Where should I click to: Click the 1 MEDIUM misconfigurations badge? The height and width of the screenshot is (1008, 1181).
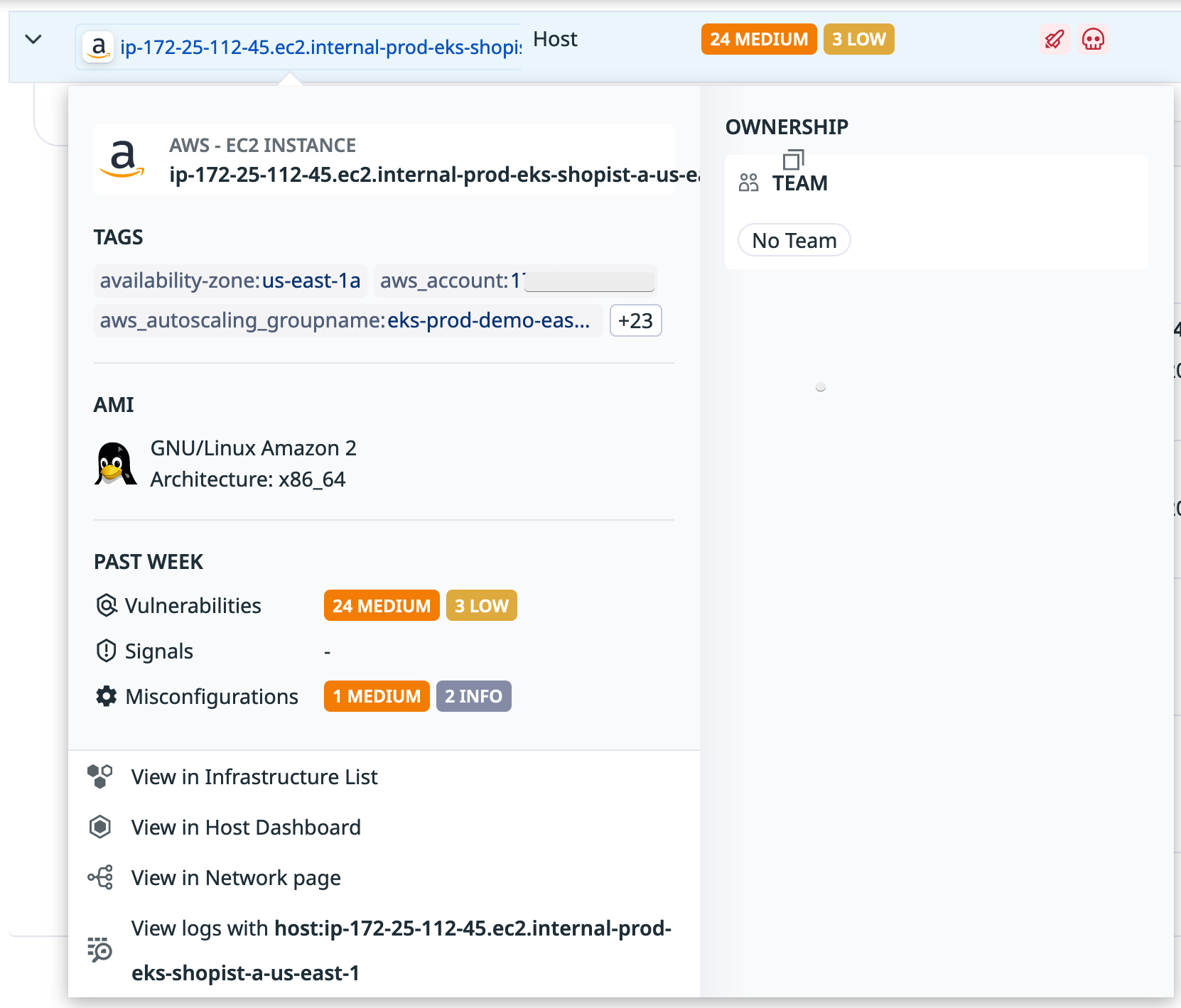point(377,696)
